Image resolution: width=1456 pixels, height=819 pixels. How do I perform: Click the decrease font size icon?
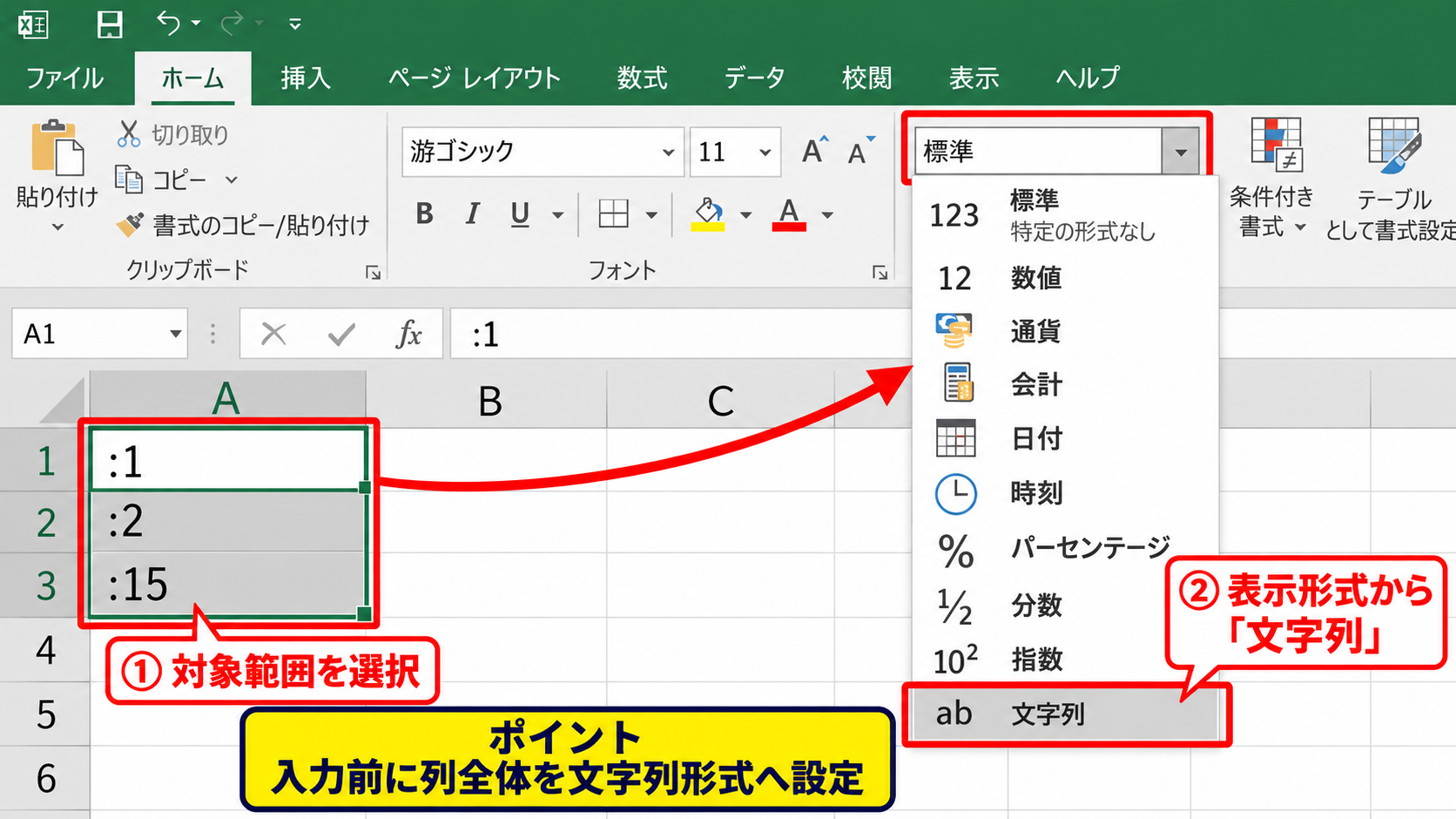[861, 152]
